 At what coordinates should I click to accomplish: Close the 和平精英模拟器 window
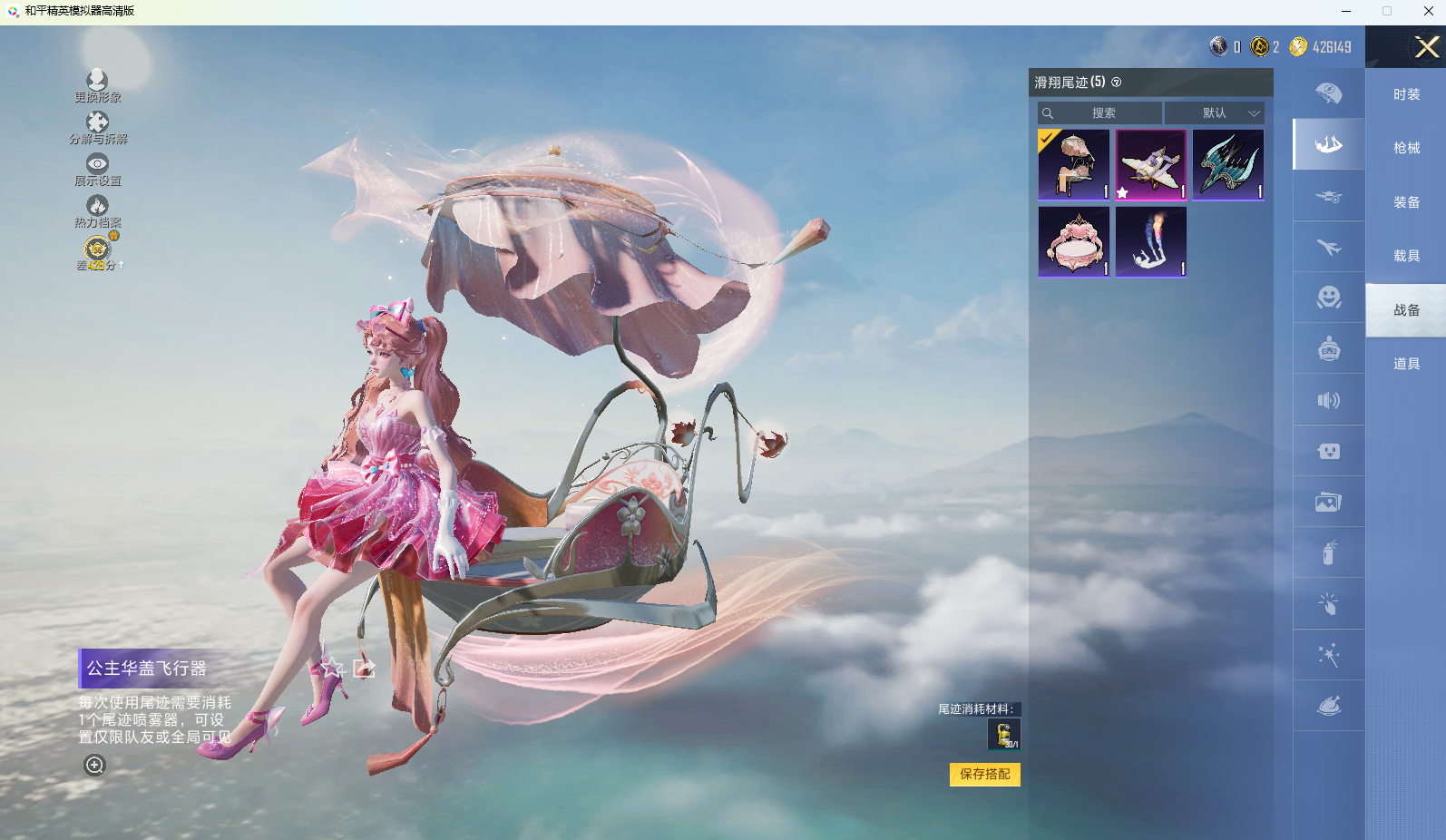coord(1428,12)
